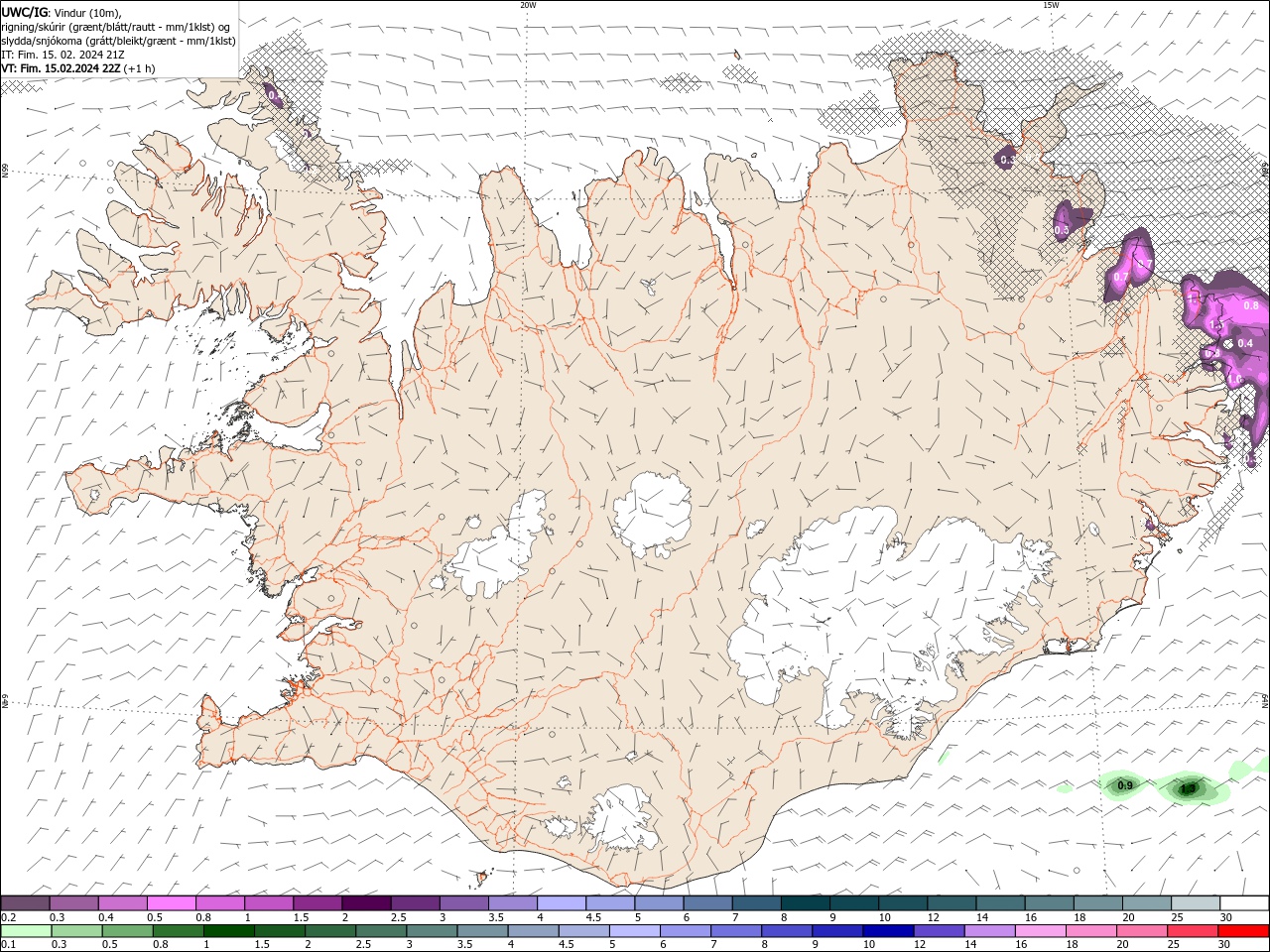Select the 'VT: Fim. 15.02.2024 22Z' valid-time text
This screenshot has width=1270, height=952.
point(62,68)
